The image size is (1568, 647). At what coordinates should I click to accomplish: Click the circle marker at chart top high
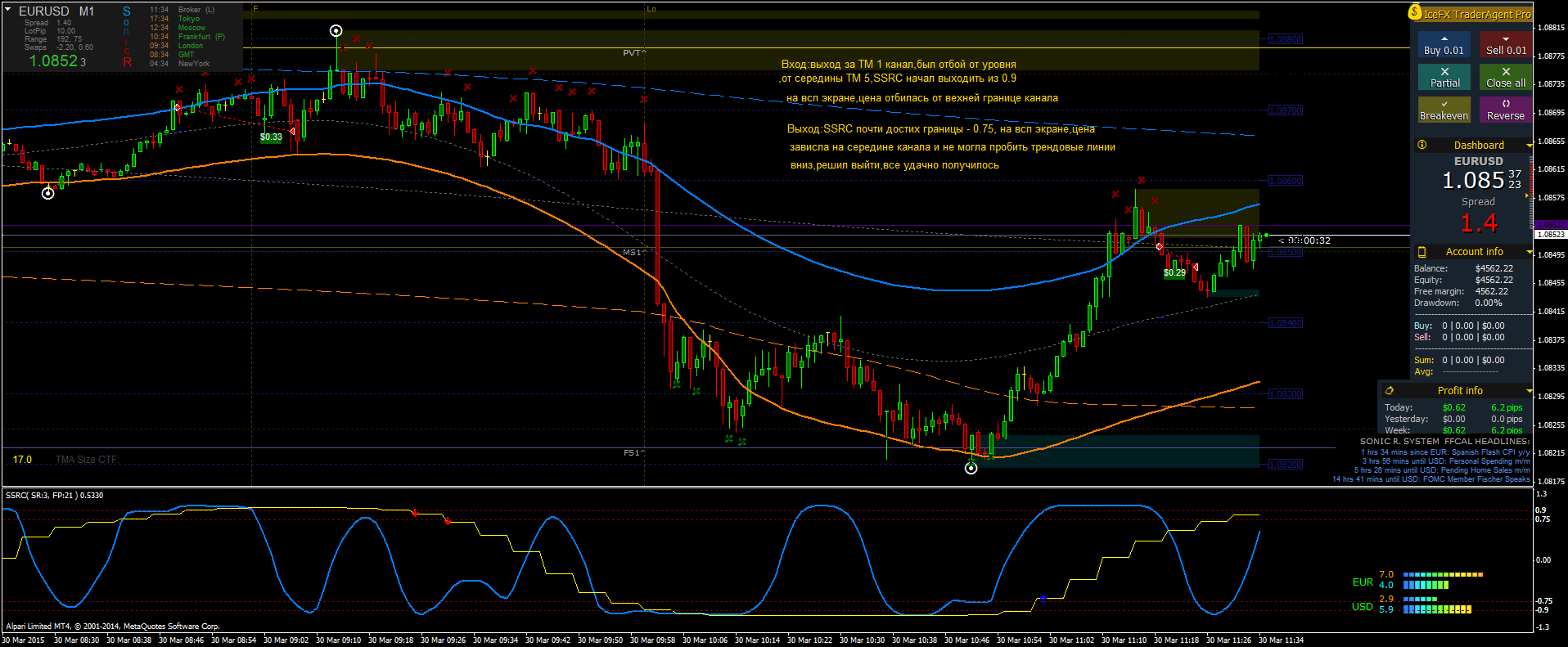tap(336, 31)
